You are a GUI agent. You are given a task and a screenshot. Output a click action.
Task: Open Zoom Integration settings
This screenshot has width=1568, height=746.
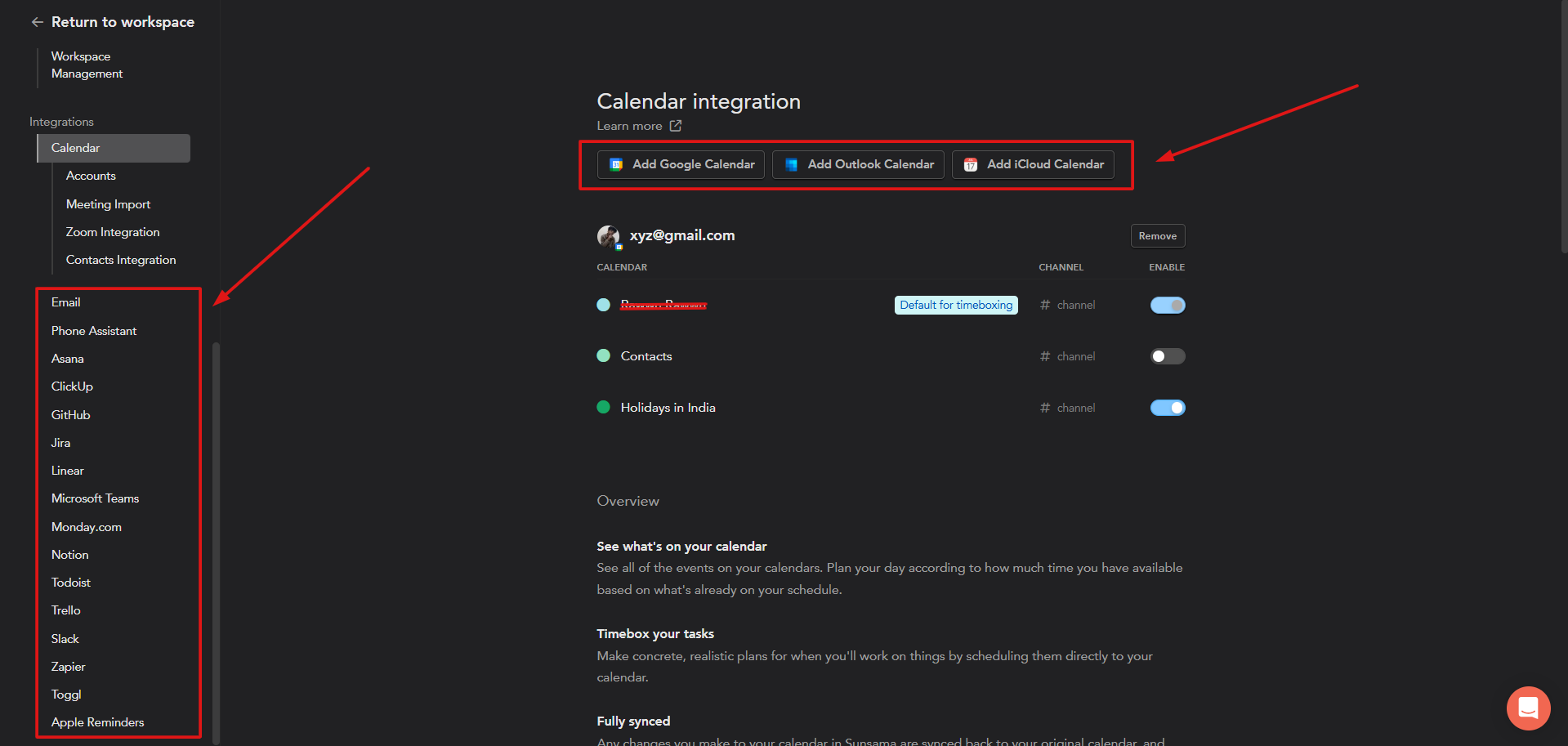click(113, 232)
